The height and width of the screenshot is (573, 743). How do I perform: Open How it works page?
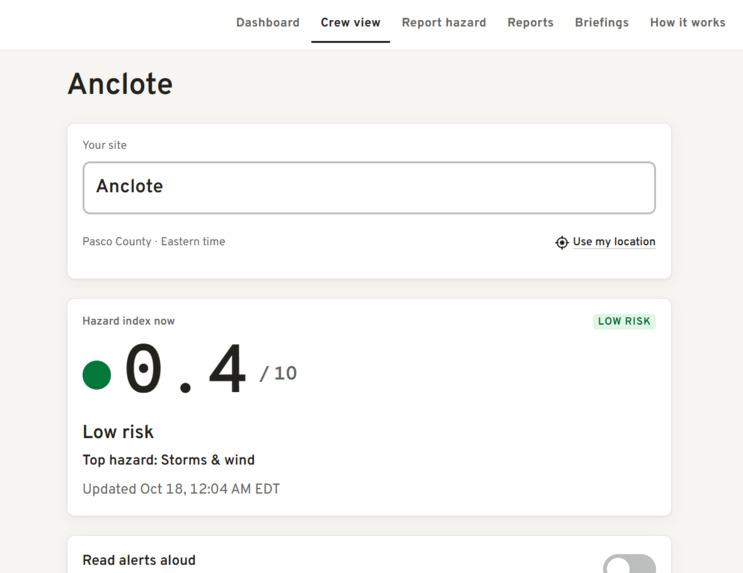point(688,22)
